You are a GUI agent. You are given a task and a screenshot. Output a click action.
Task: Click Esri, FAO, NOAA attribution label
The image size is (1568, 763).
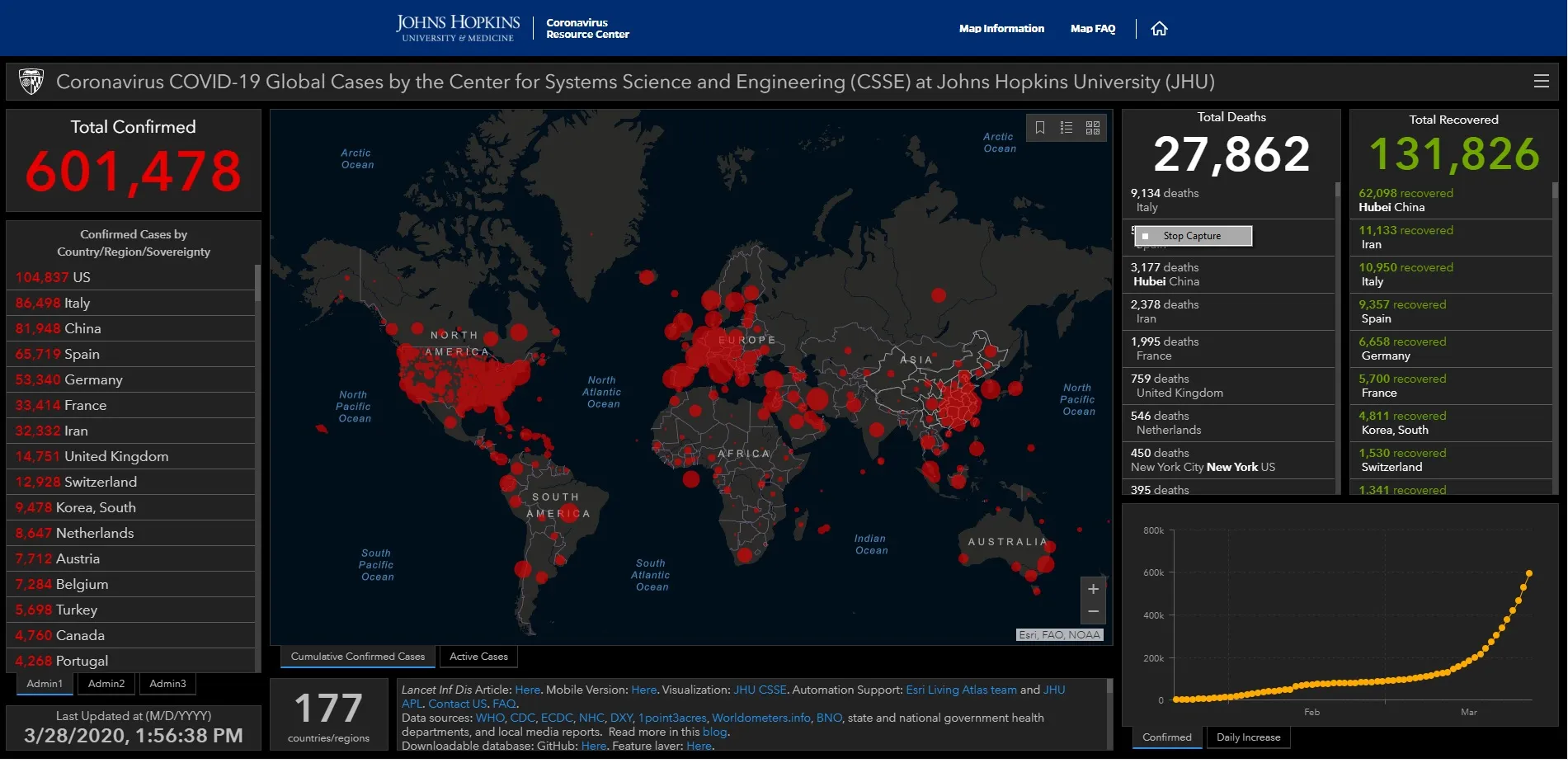[1060, 635]
